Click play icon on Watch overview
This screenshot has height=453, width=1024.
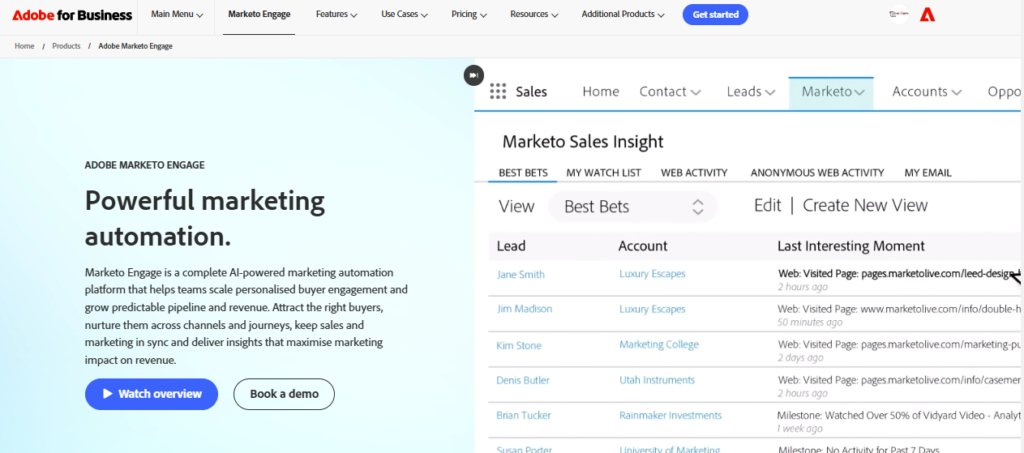pos(108,394)
